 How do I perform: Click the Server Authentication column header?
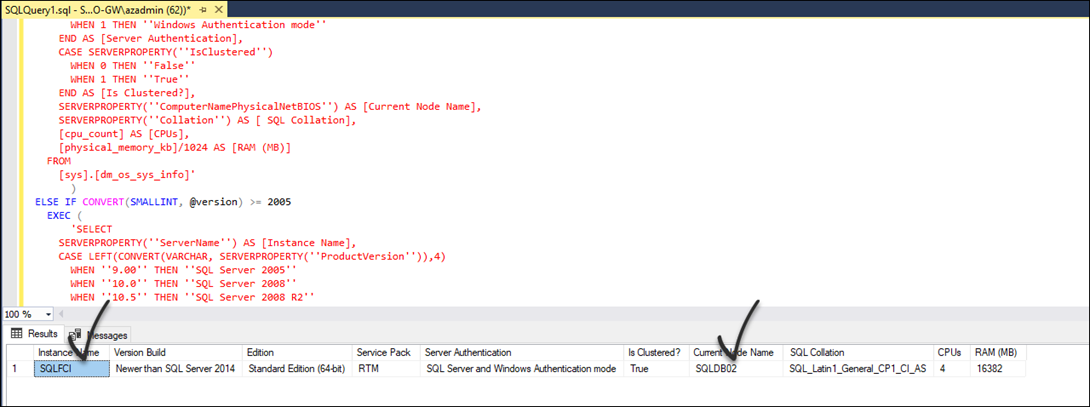[x=521, y=353]
